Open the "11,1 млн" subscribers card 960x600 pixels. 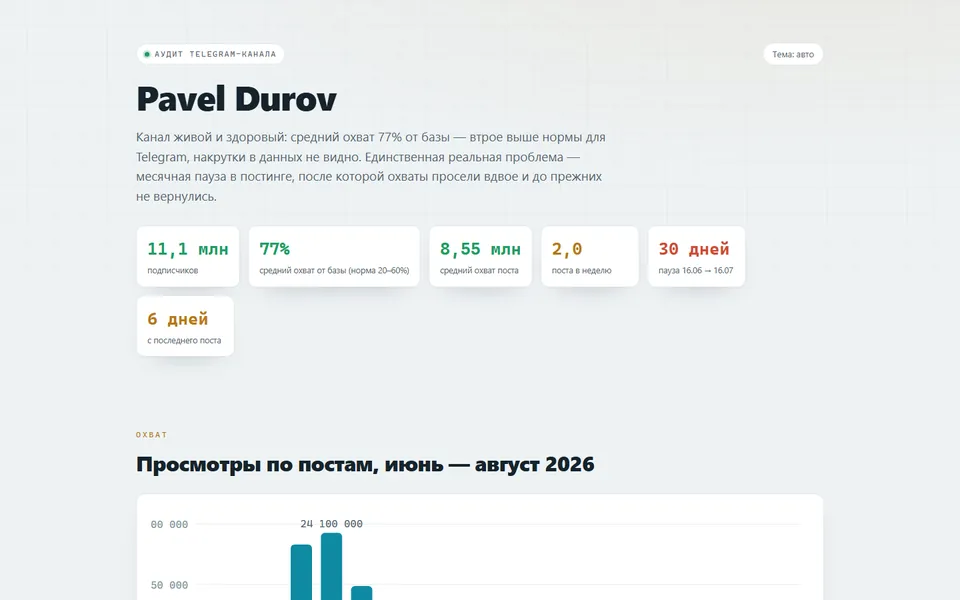[188, 256]
